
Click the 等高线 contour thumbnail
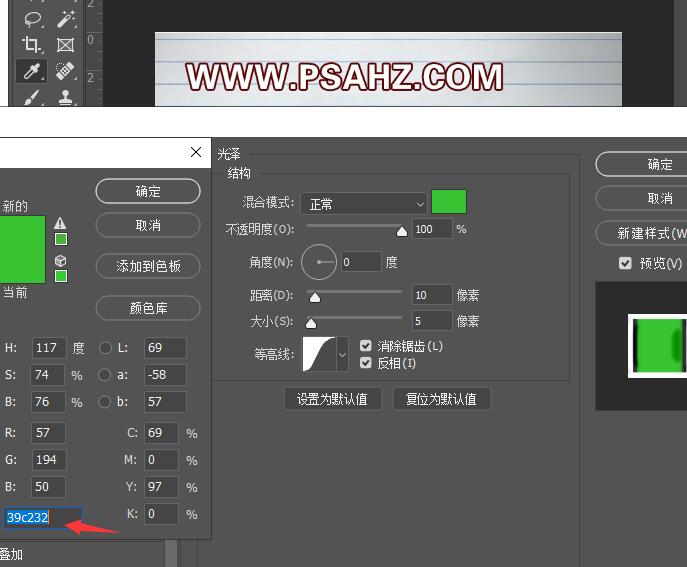[319, 354]
